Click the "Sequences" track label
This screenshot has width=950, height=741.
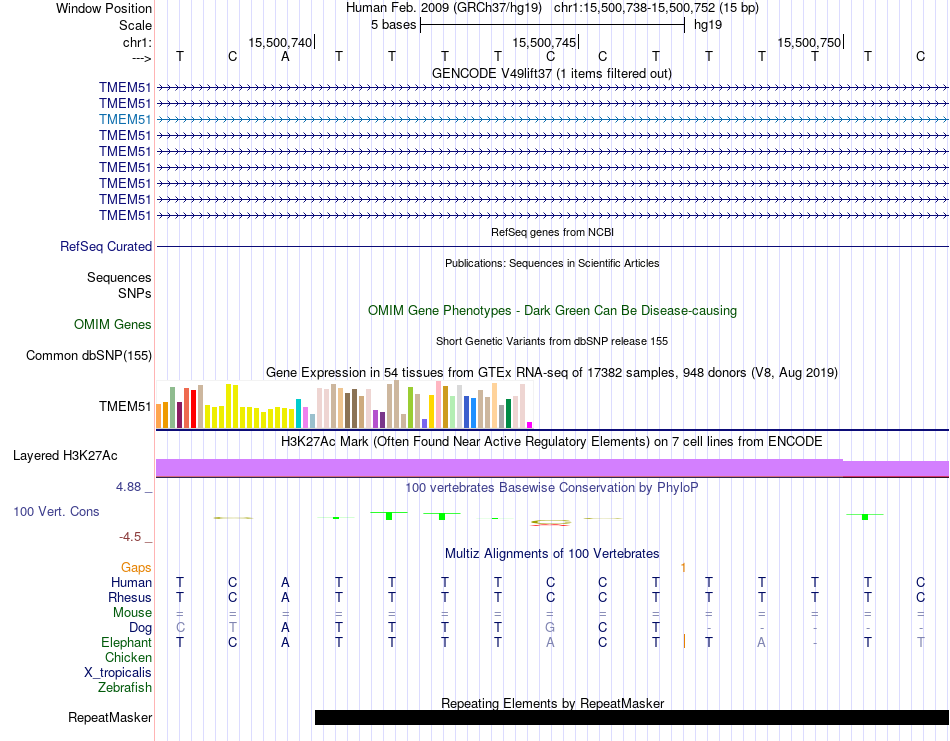[x=119, y=277]
